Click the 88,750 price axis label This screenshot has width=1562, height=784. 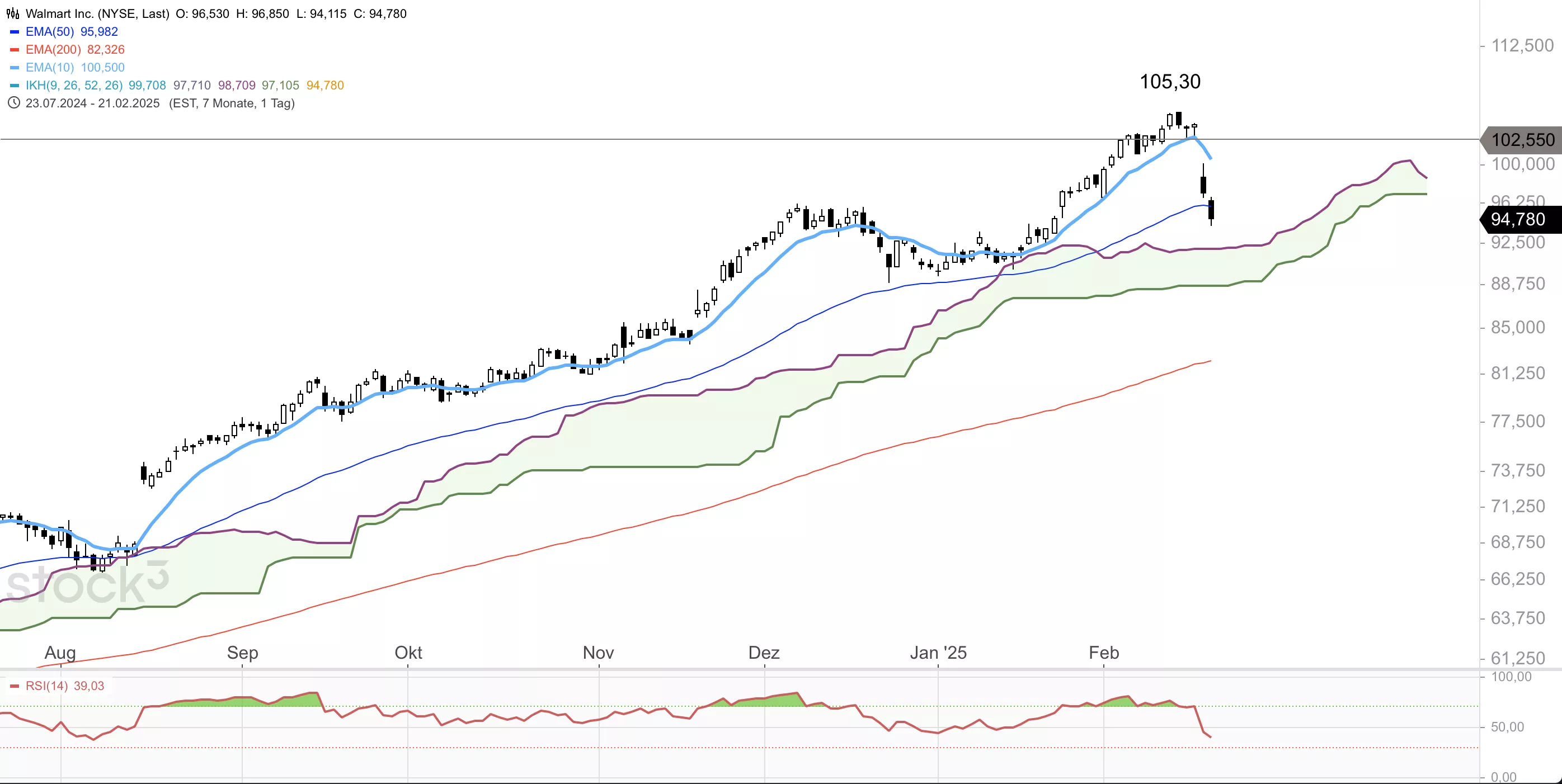point(1518,284)
